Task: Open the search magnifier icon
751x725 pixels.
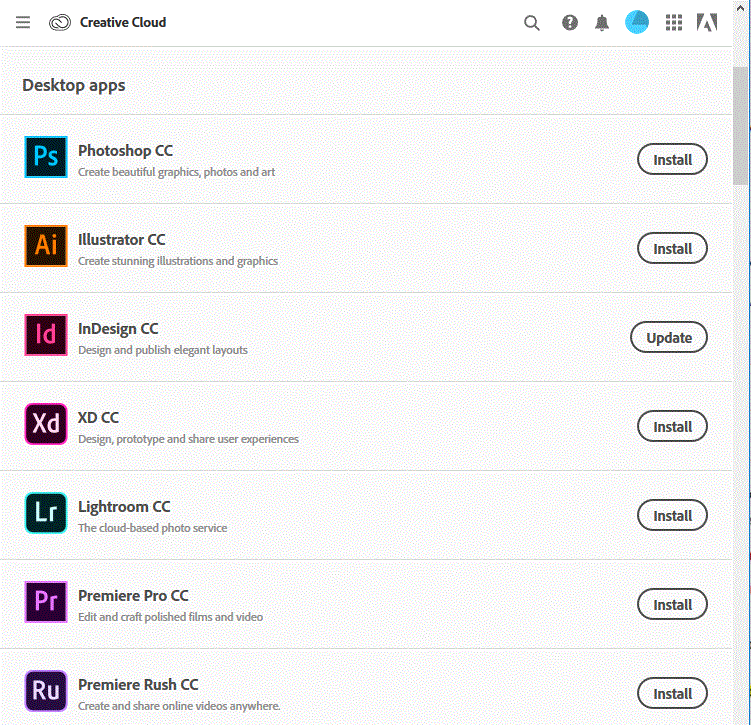Action: coord(532,22)
